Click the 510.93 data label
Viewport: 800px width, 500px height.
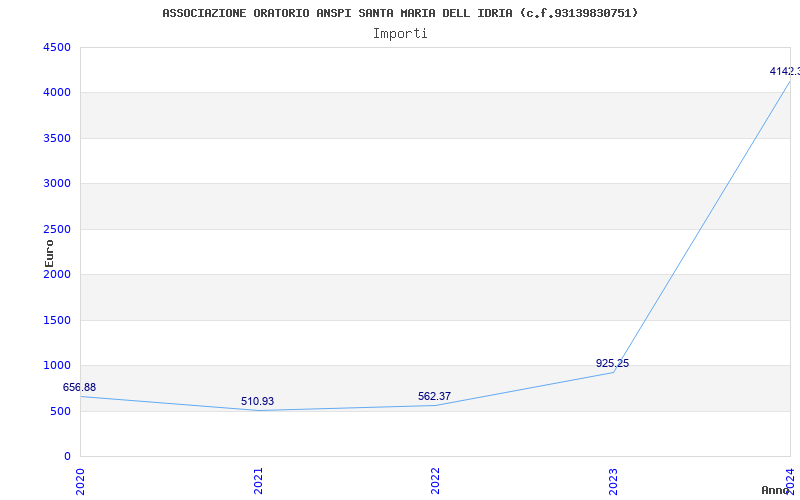click(257, 402)
